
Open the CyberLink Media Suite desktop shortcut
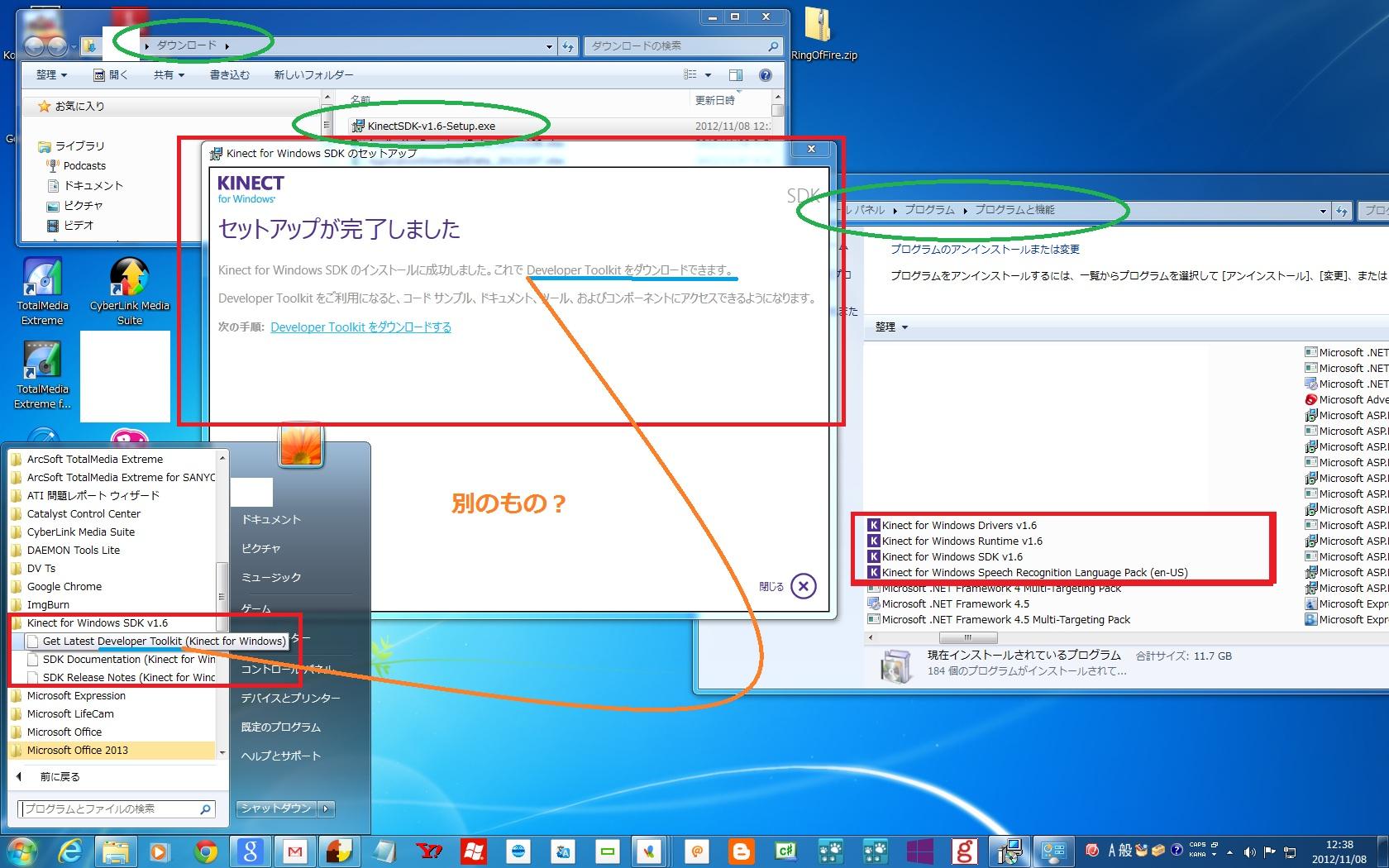click(130, 292)
